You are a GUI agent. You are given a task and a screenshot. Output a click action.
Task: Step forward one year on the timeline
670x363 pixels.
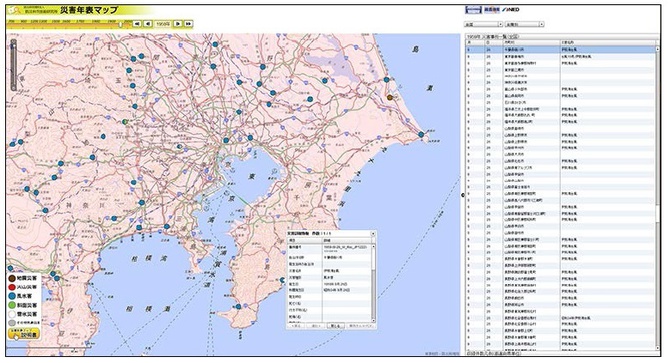178,24
